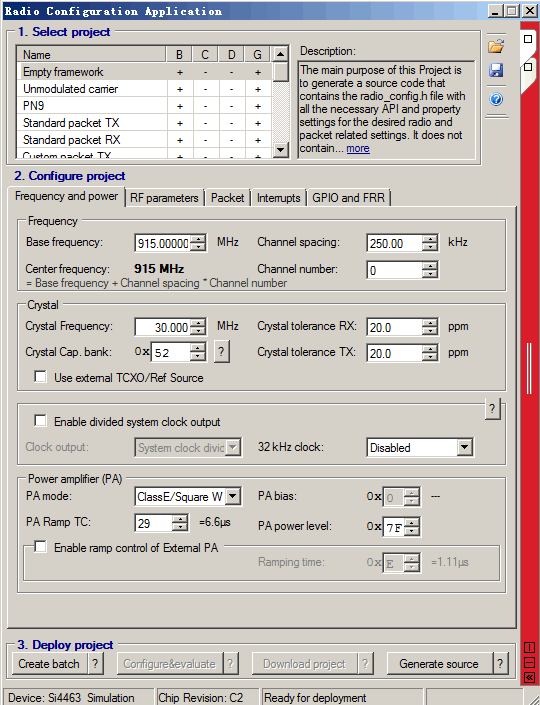Click top square icon on sidebar tab
Image resolution: width=540 pixels, height=705 pixels.
(x=528, y=39)
